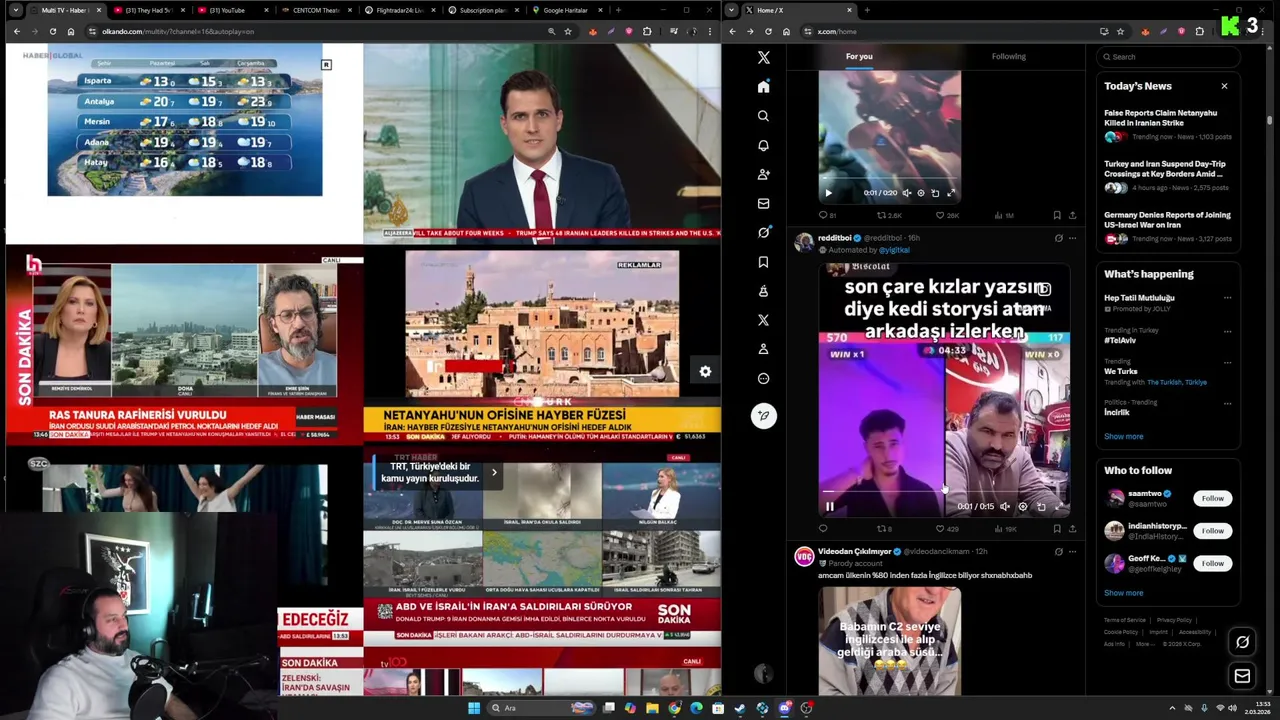
Task: Open X Home from the sidebar
Action: (763, 87)
